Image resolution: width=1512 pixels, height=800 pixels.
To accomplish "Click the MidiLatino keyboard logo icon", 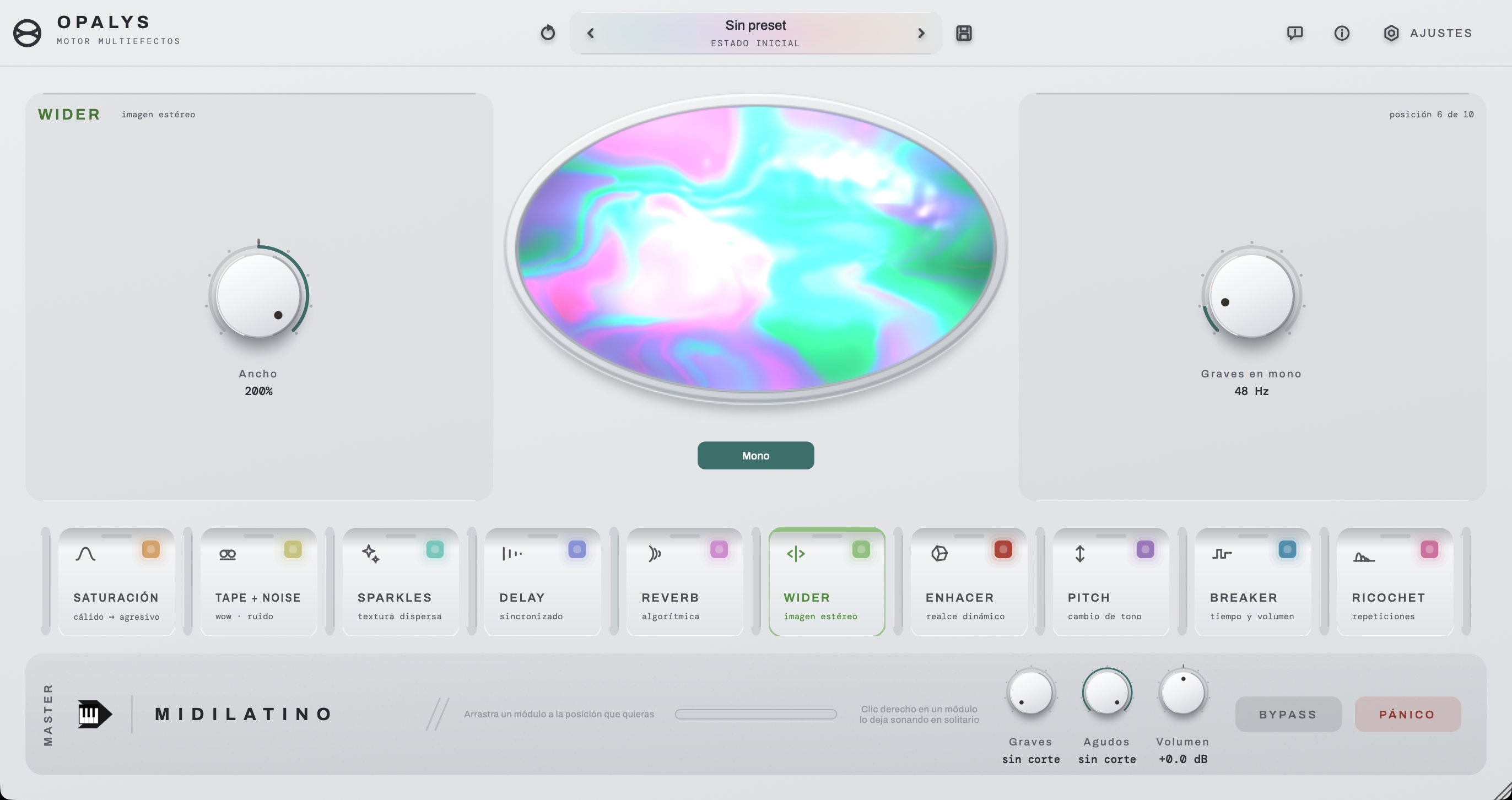I will (x=95, y=713).
